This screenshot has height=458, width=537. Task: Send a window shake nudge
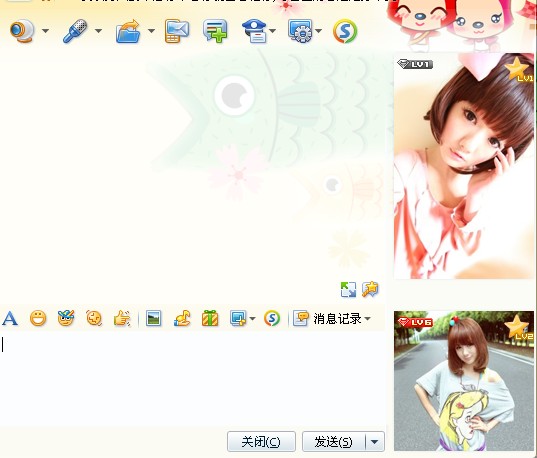click(x=94, y=318)
